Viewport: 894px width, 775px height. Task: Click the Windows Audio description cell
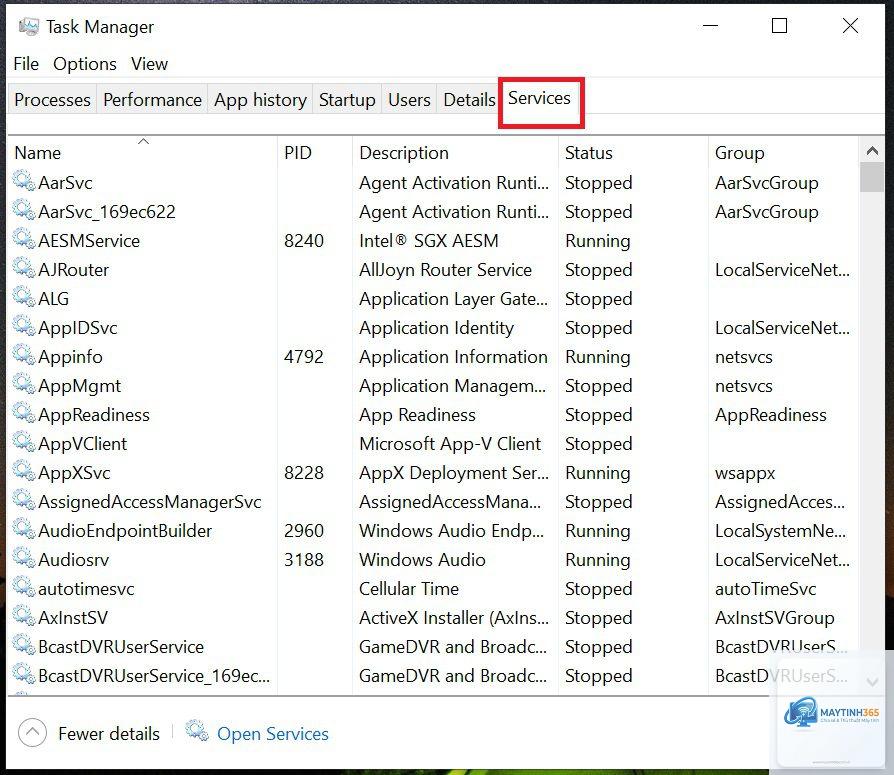tap(422, 561)
